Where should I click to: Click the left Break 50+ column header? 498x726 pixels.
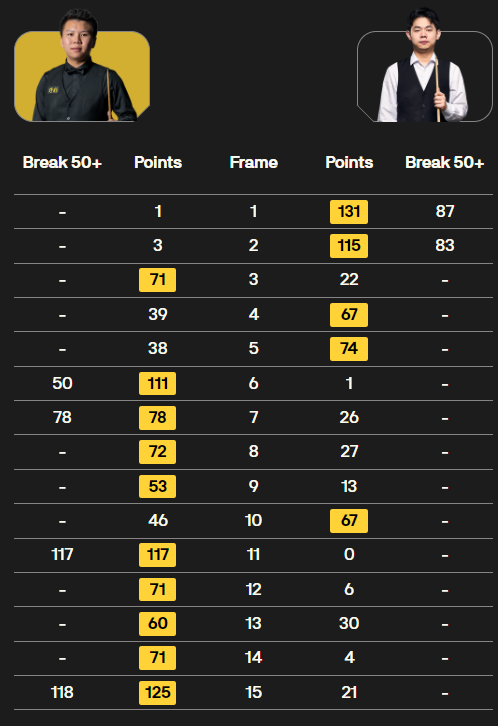[62, 163]
